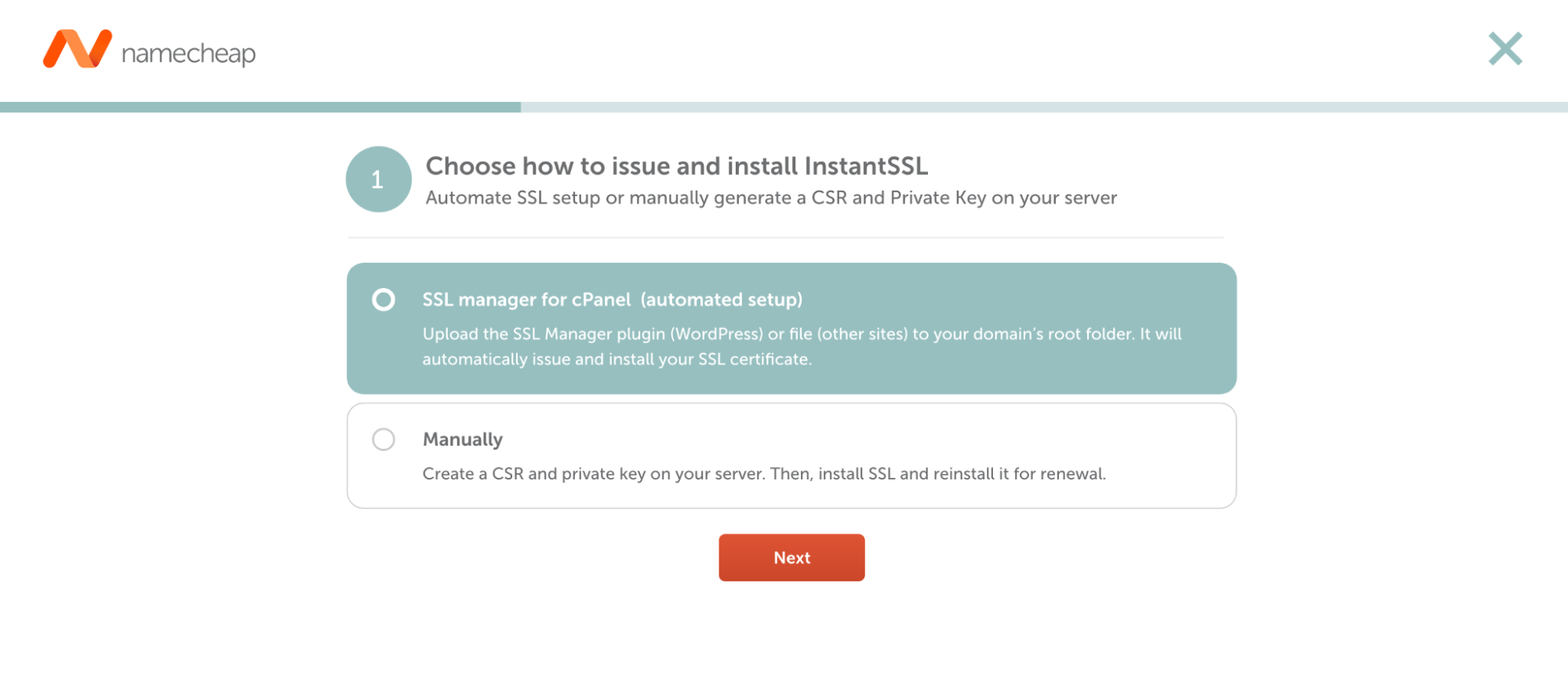Viewport: 1568px width, 674px height.
Task: Close the SSL setup wizard with X
Action: 1505,49
